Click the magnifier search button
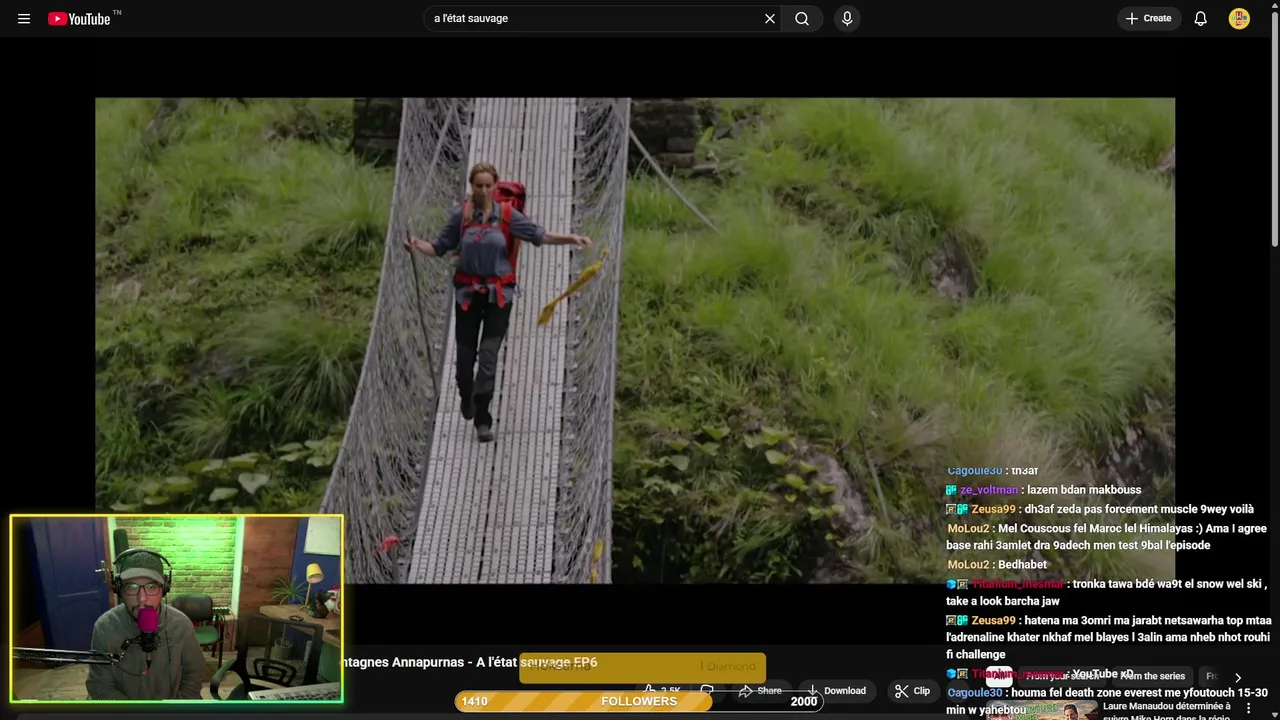The image size is (1280, 720). tap(802, 18)
